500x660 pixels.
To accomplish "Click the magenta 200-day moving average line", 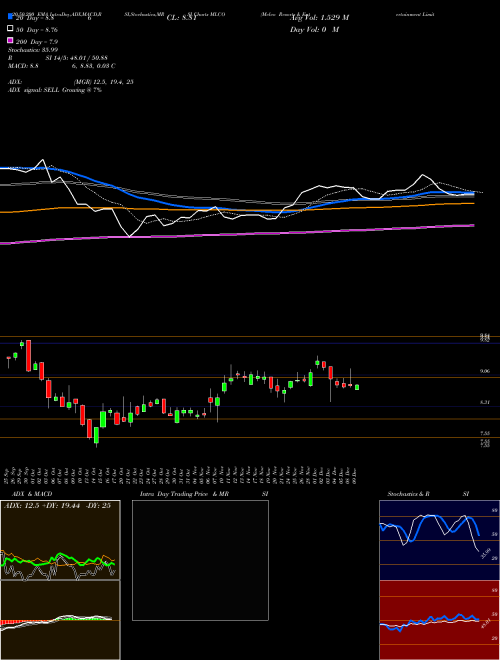I will 237,234.
